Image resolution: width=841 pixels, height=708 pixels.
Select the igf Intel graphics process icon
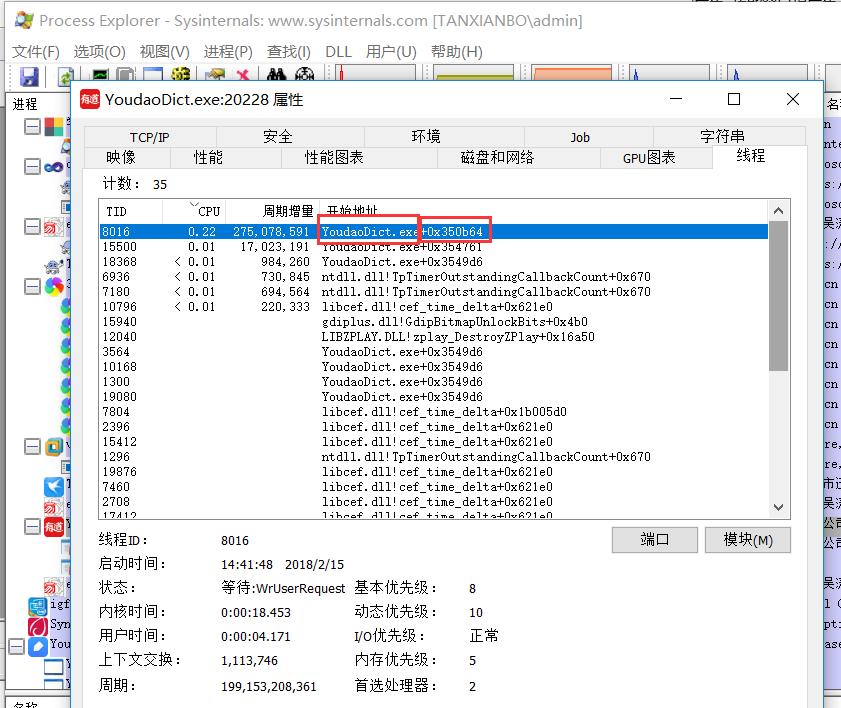pos(38,607)
